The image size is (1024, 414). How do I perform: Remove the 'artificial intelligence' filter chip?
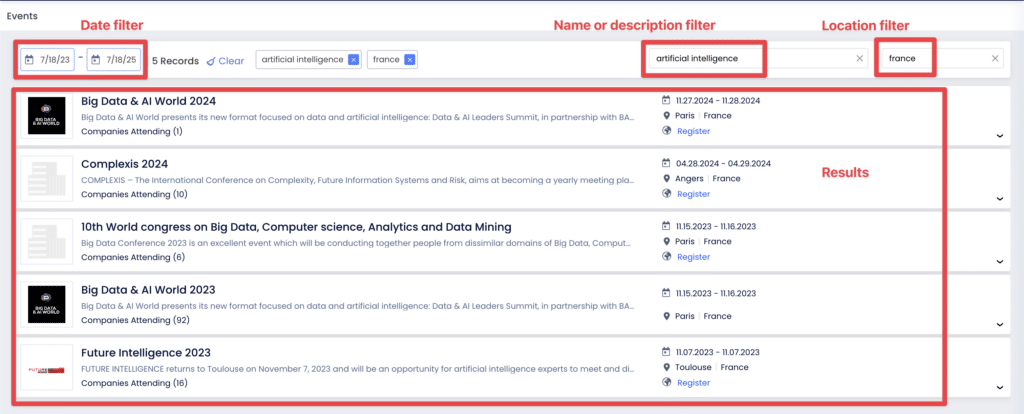point(353,59)
